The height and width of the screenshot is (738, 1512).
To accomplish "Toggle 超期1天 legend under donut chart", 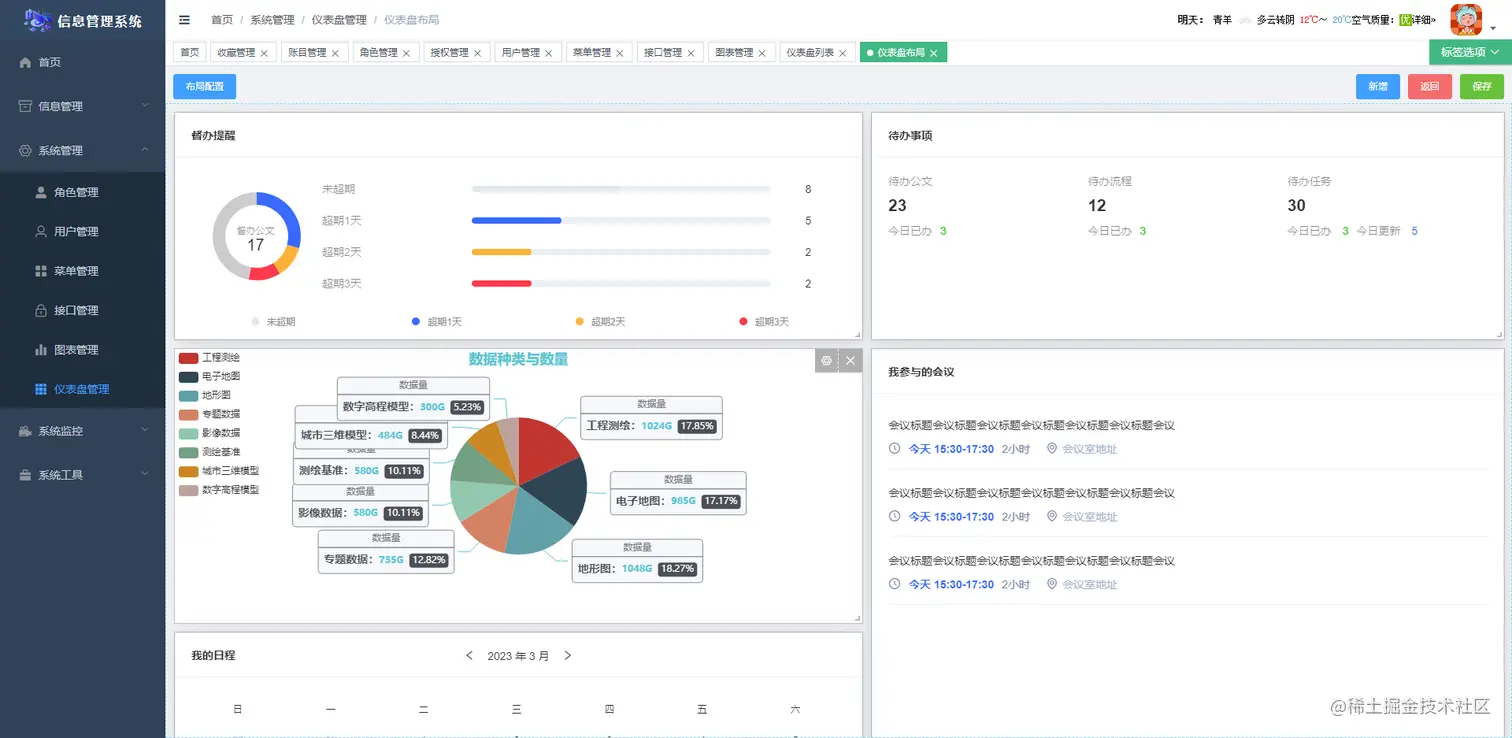I will point(436,322).
